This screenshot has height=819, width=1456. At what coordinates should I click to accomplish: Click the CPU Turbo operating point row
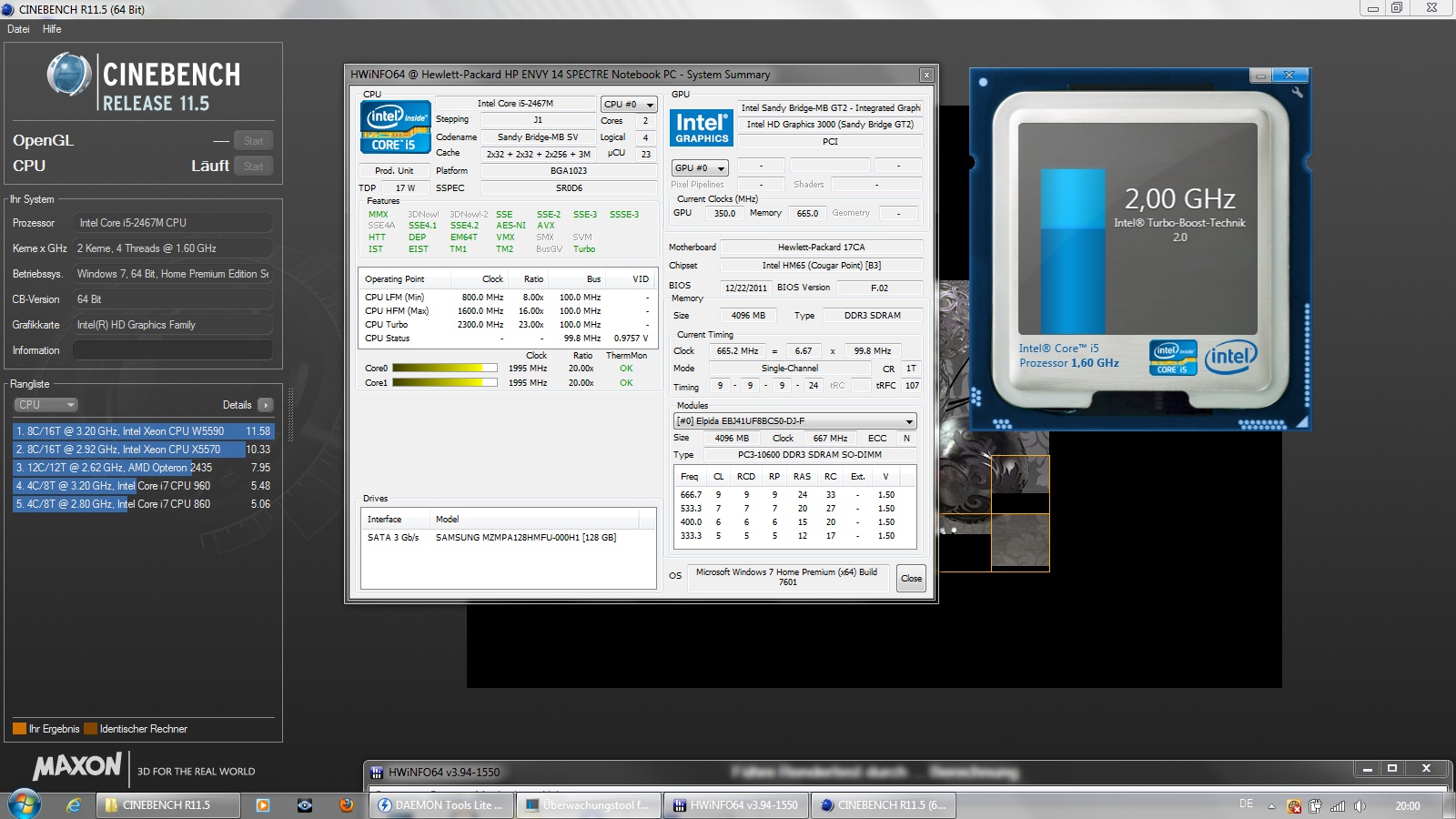(x=508, y=325)
